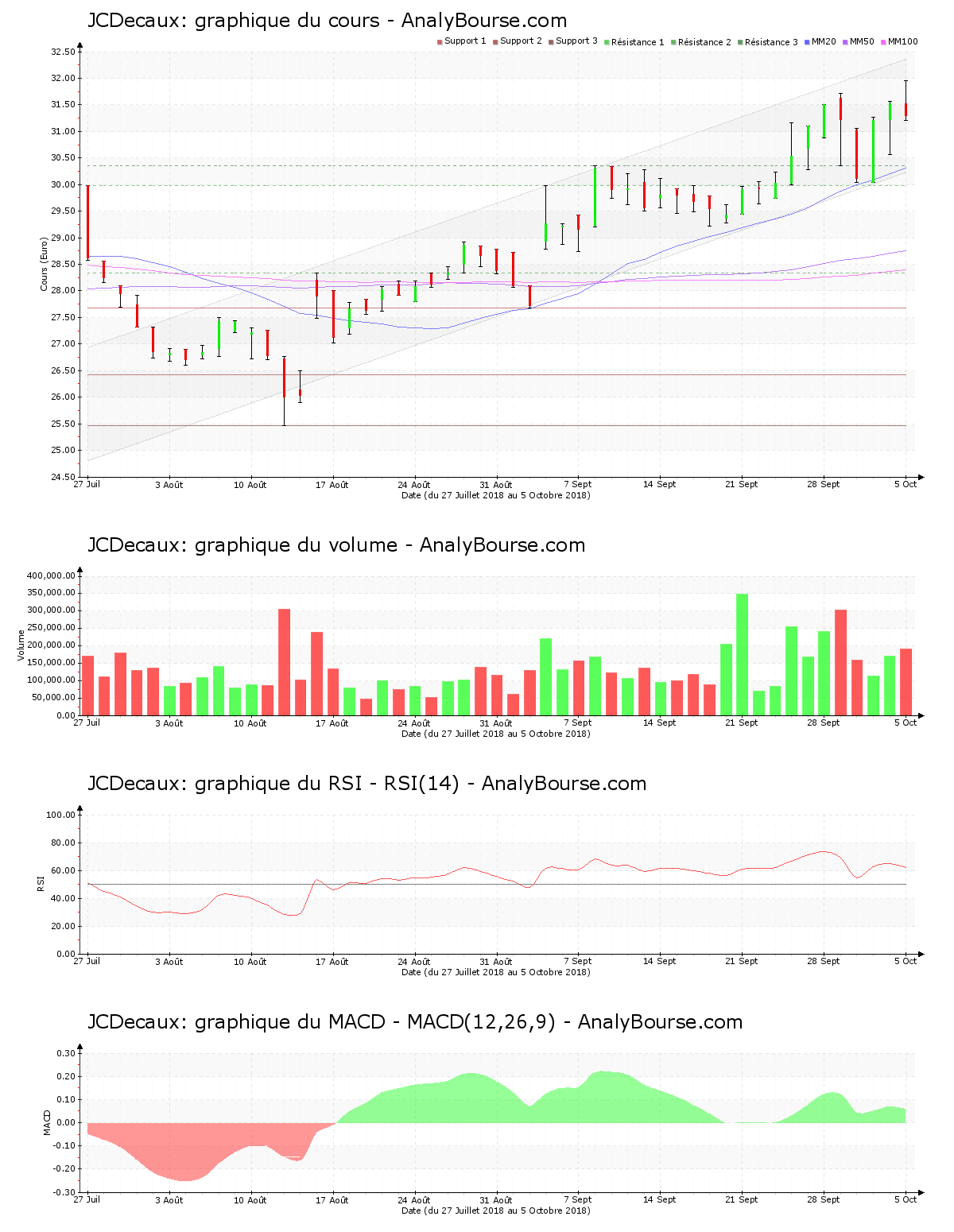
Task: Click '17 Août' date on RSI chart
Action: point(332,962)
